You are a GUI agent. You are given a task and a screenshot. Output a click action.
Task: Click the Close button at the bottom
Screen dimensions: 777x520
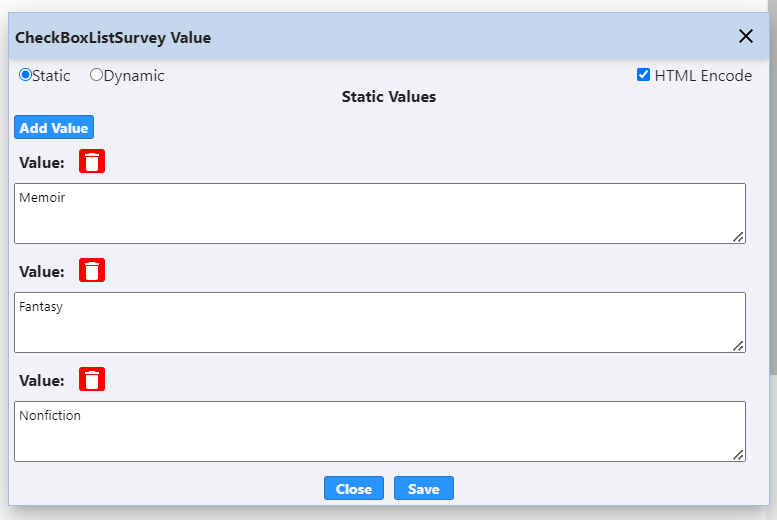(x=354, y=488)
